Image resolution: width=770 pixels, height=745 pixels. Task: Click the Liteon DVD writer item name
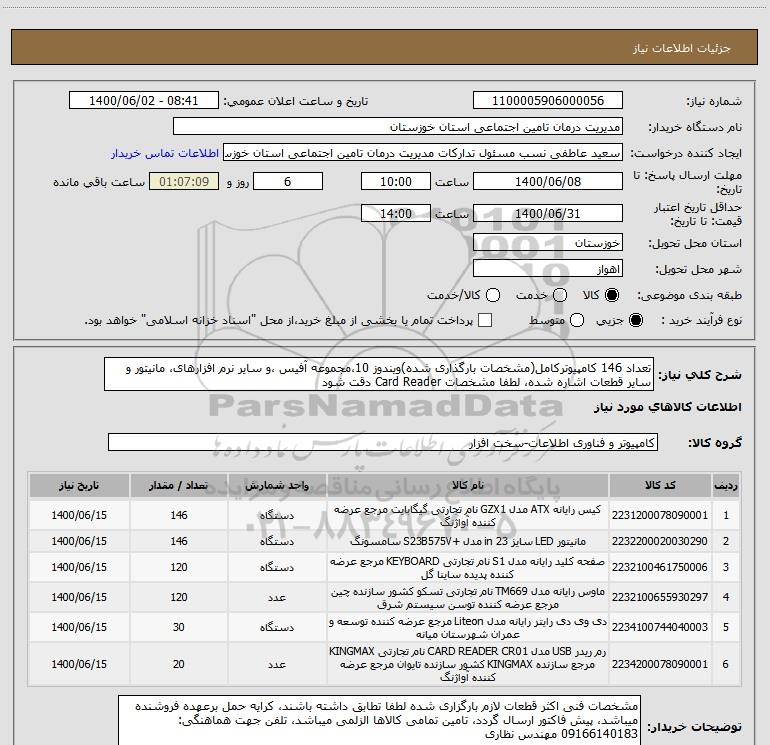point(468,627)
